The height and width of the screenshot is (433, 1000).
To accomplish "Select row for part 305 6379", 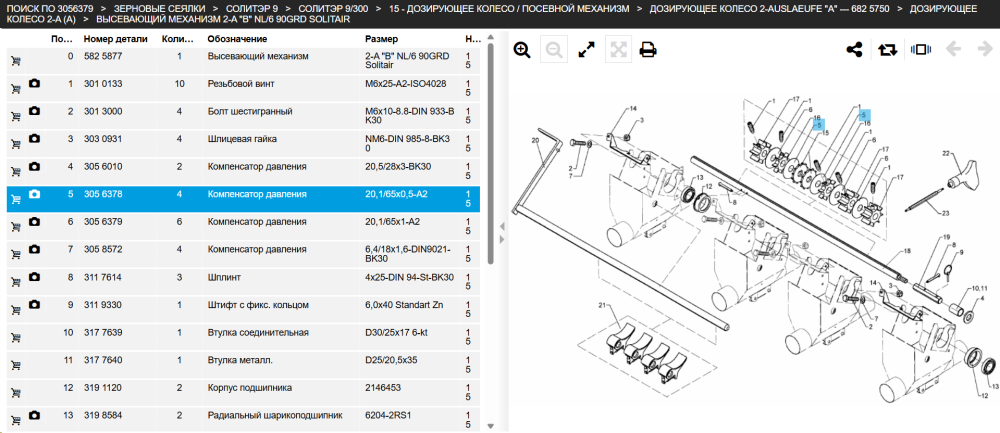I will coord(244,227).
